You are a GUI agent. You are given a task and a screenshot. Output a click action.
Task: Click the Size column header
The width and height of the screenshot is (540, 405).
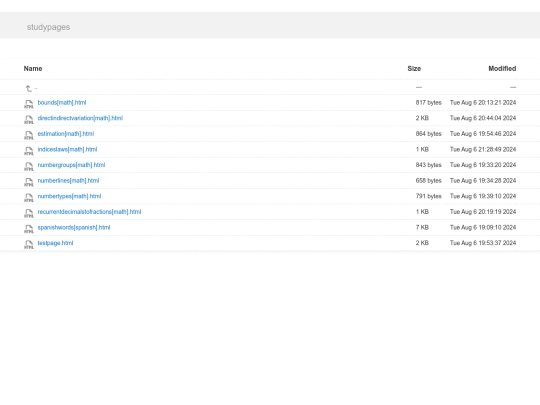(414, 69)
